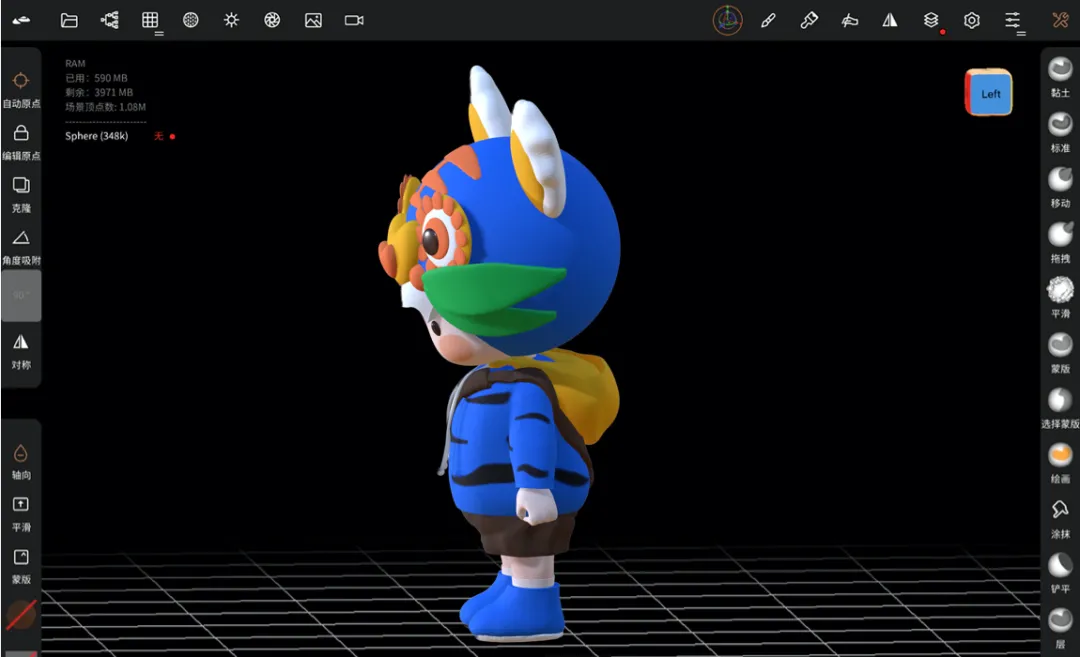Select the 铲平 flatten brush
The height and width of the screenshot is (657, 1080).
coord(1060,572)
